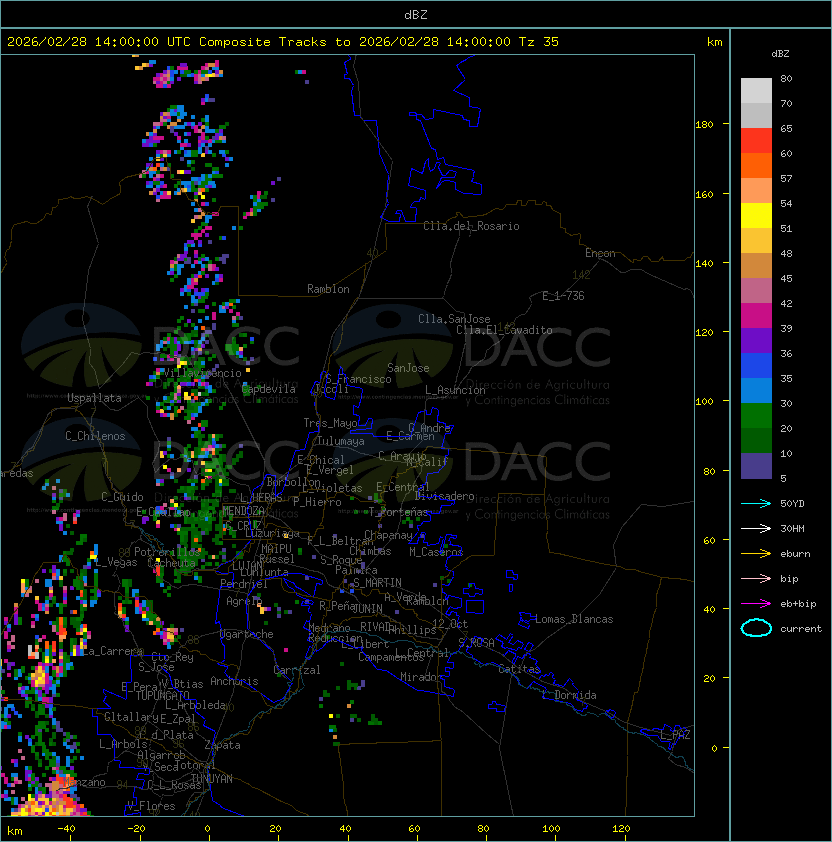Click the 'Mirador' place label
Screen dimensions: 832x842
coord(421,677)
